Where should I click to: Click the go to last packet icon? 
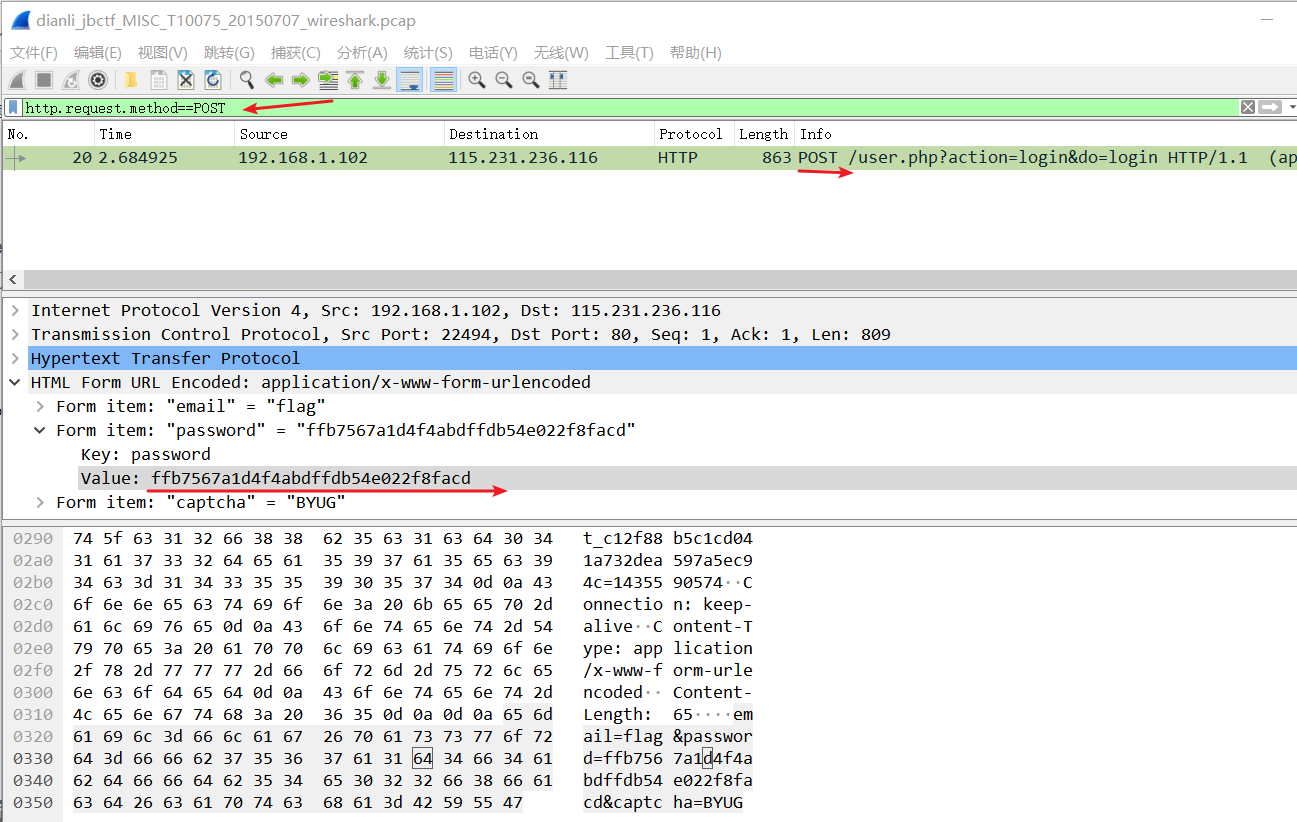click(380, 80)
